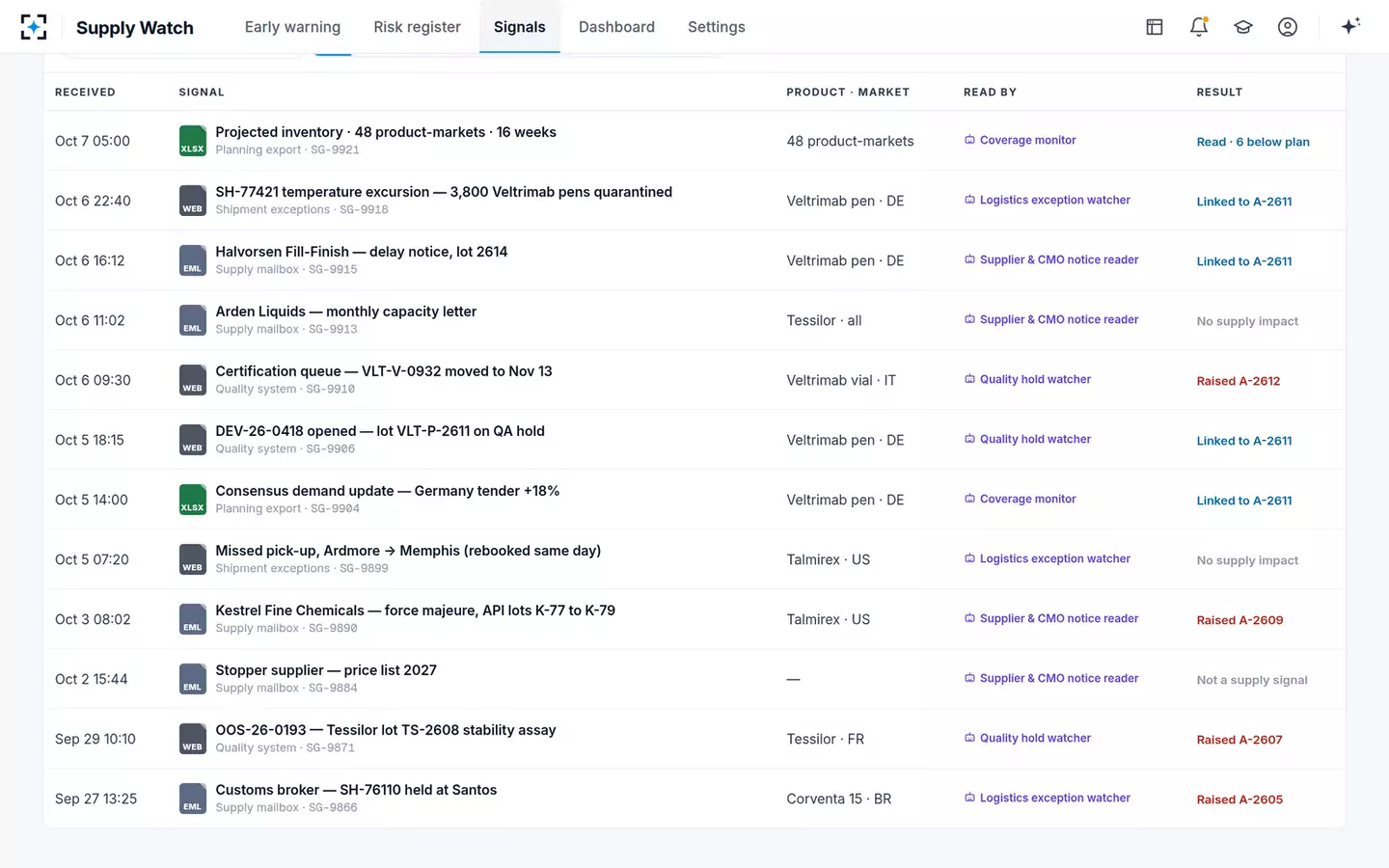The image size is (1389, 868).
Task: Open 'Raised A-2607' result link
Action: (x=1239, y=740)
